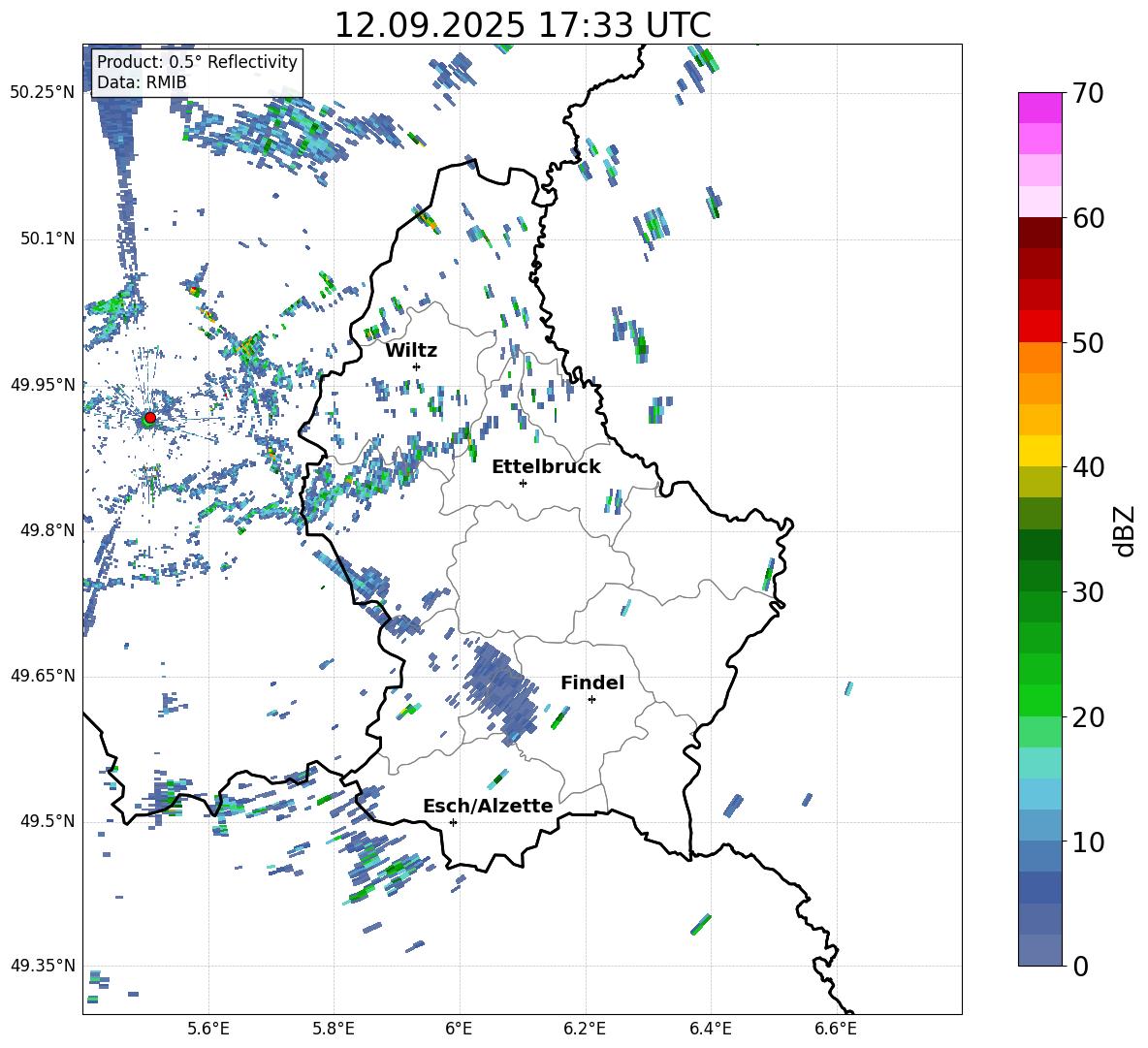Click the red radar site marker

tap(150, 417)
